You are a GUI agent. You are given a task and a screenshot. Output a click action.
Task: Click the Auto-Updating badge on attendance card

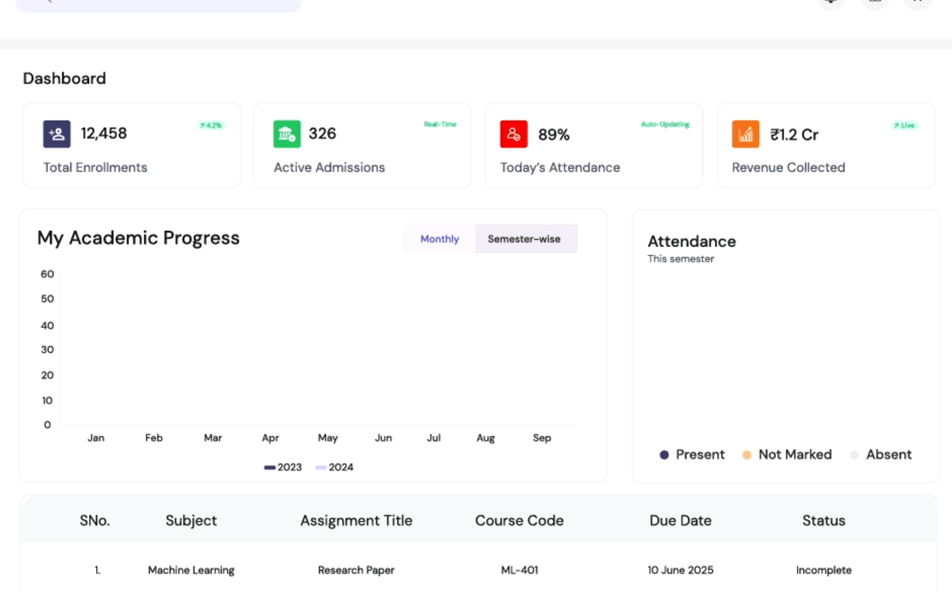[x=665, y=125]
